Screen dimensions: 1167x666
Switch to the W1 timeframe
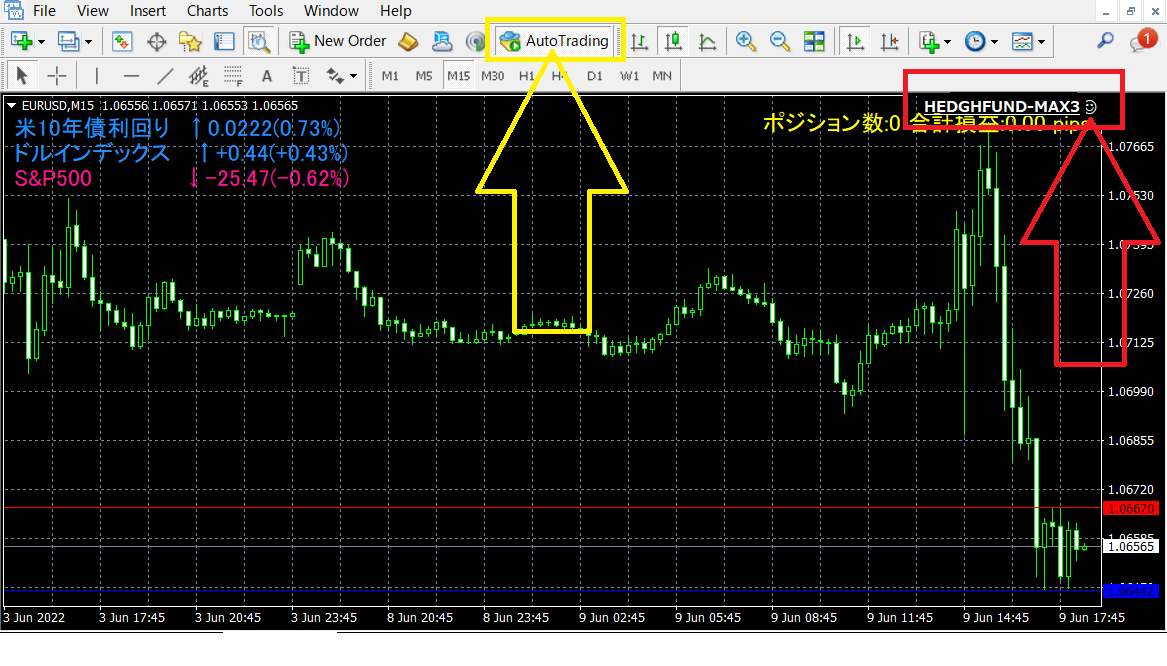coord(630,76)
